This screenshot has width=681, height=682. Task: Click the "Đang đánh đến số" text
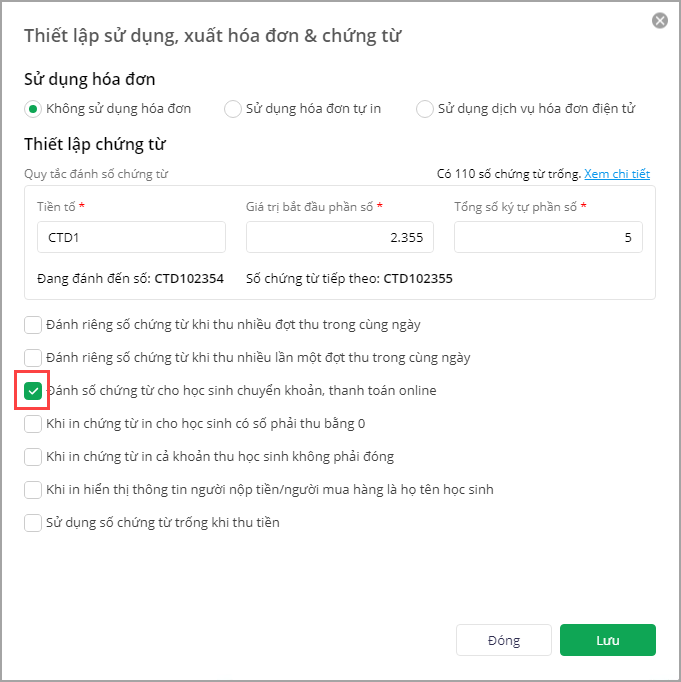131,279
